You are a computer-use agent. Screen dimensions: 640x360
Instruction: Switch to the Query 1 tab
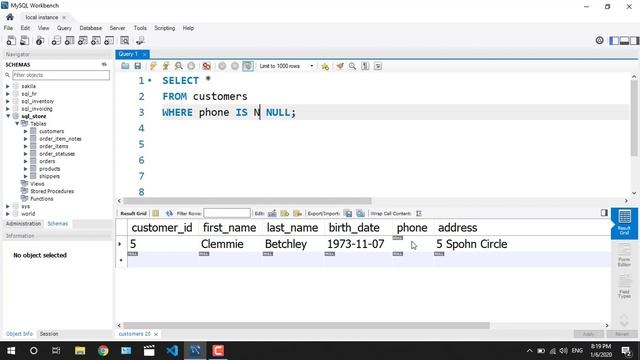tap(128, 54)
